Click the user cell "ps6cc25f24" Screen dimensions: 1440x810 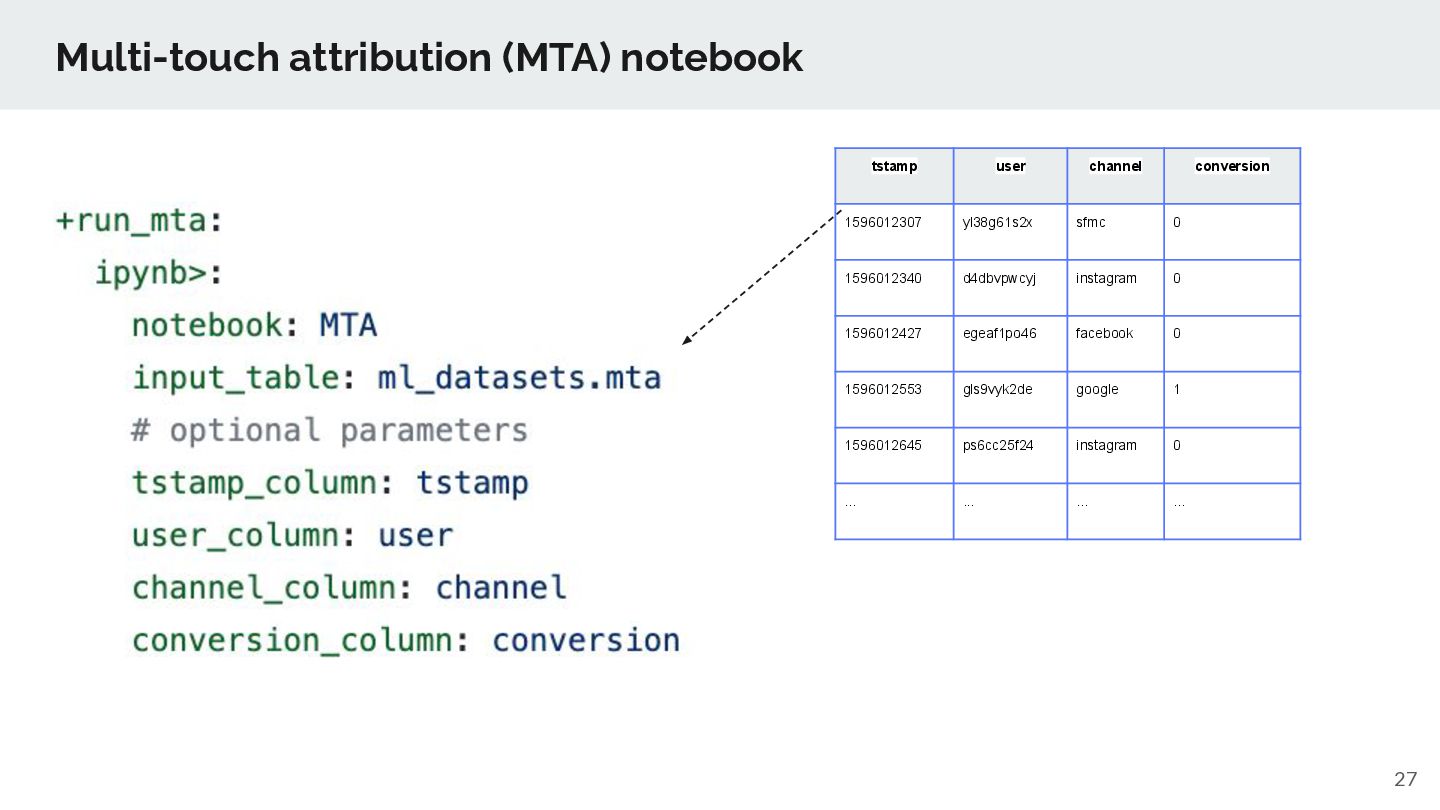(1010, 455)
